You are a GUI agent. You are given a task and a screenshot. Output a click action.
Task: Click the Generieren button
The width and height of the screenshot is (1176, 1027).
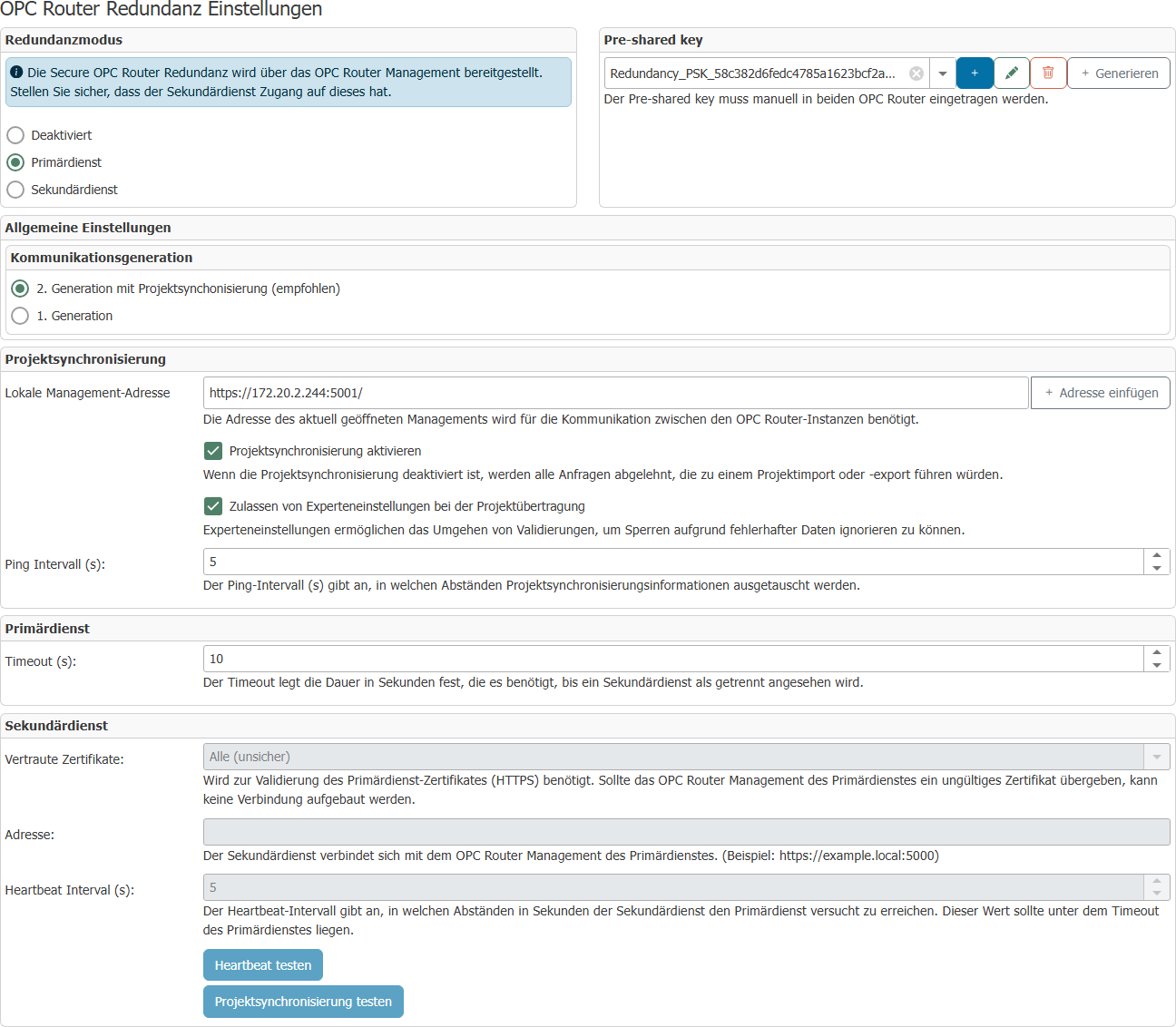coord(1119,73)
